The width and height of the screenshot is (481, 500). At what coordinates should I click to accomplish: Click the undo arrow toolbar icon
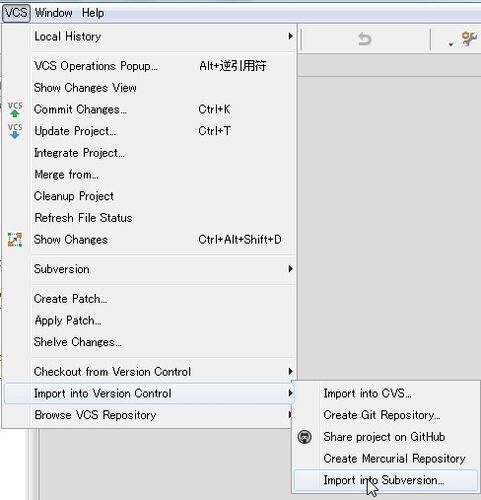click(x=365, y=39)
